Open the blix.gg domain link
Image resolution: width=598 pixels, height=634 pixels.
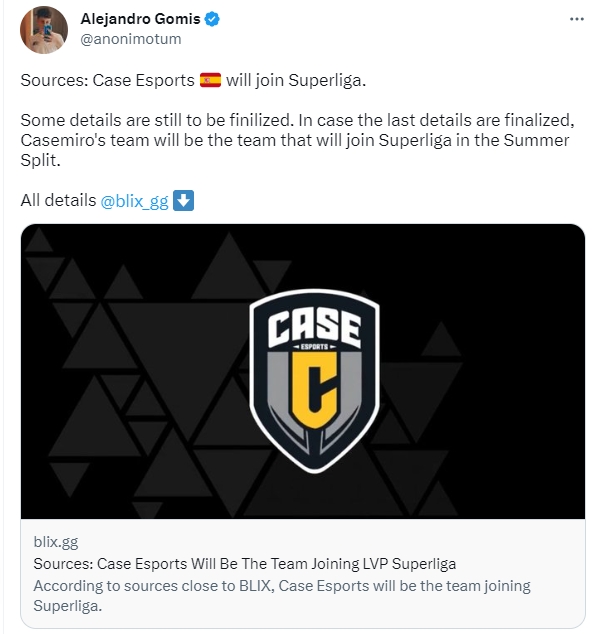pyautogui.click(x=56, y=541)
